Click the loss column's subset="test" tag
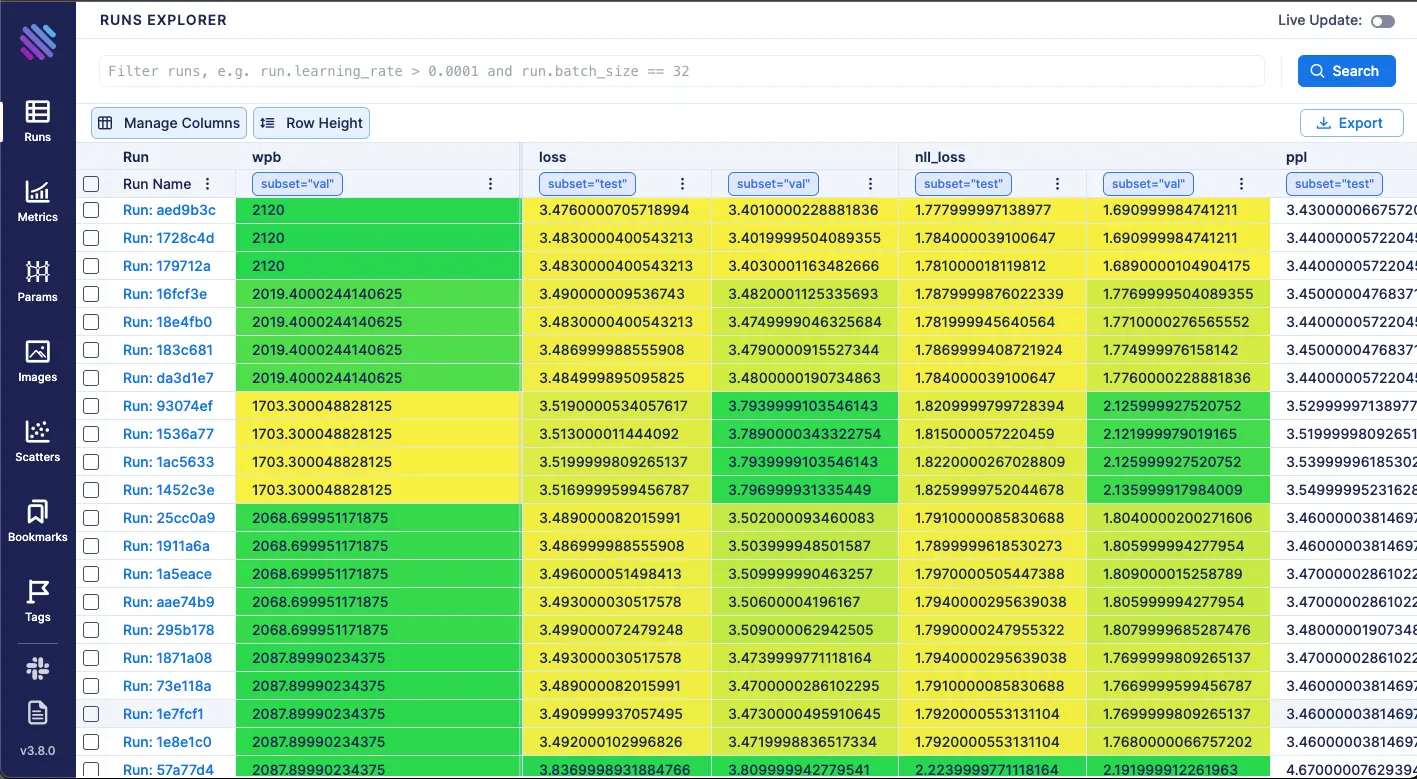1417x779 pixels. tap(588, 184)
